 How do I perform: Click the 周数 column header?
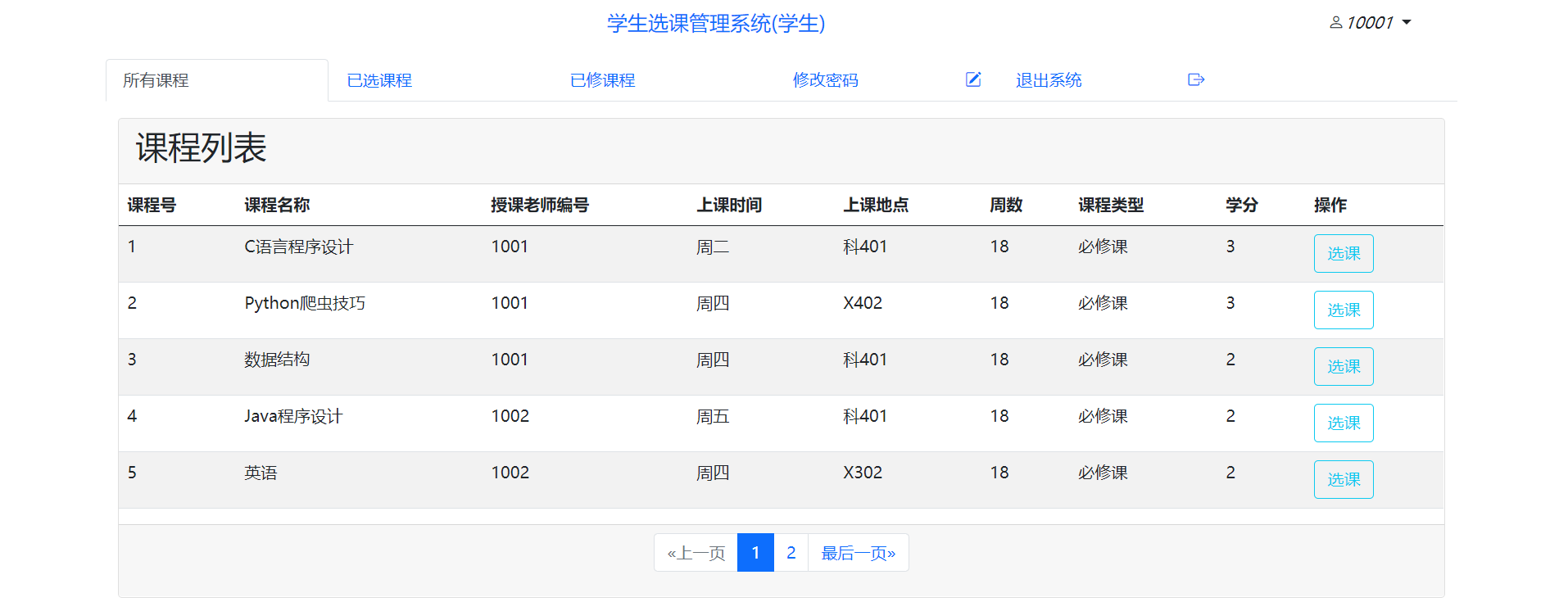click(x=1006, y=205)
